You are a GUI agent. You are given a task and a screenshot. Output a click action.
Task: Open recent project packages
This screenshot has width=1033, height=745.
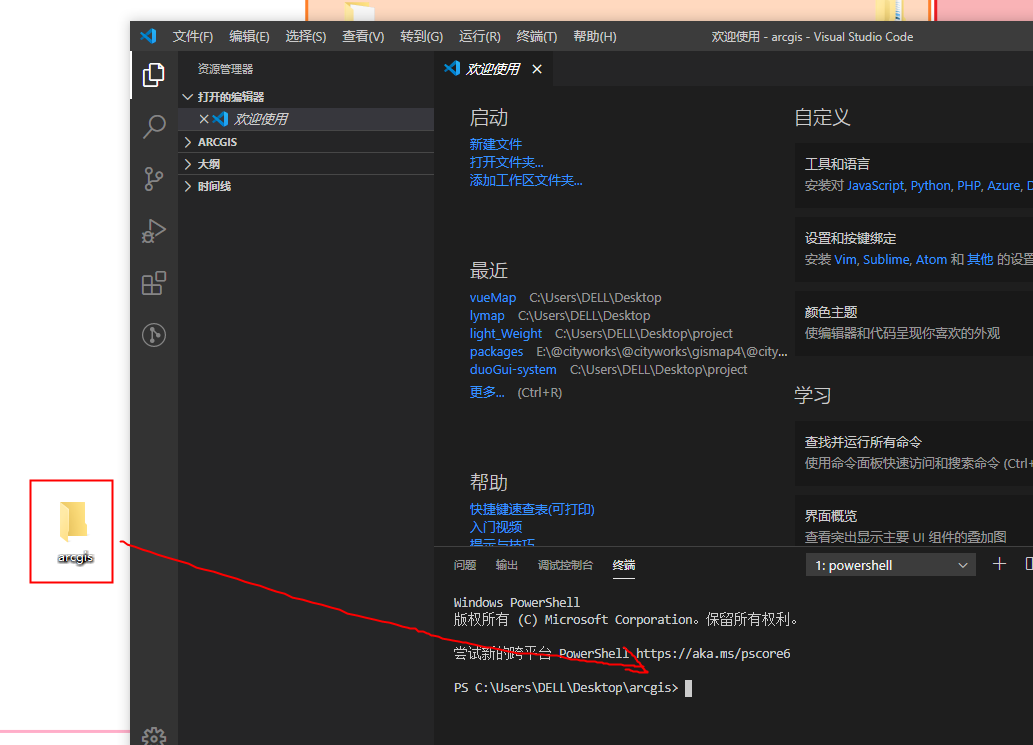[496, 352]
